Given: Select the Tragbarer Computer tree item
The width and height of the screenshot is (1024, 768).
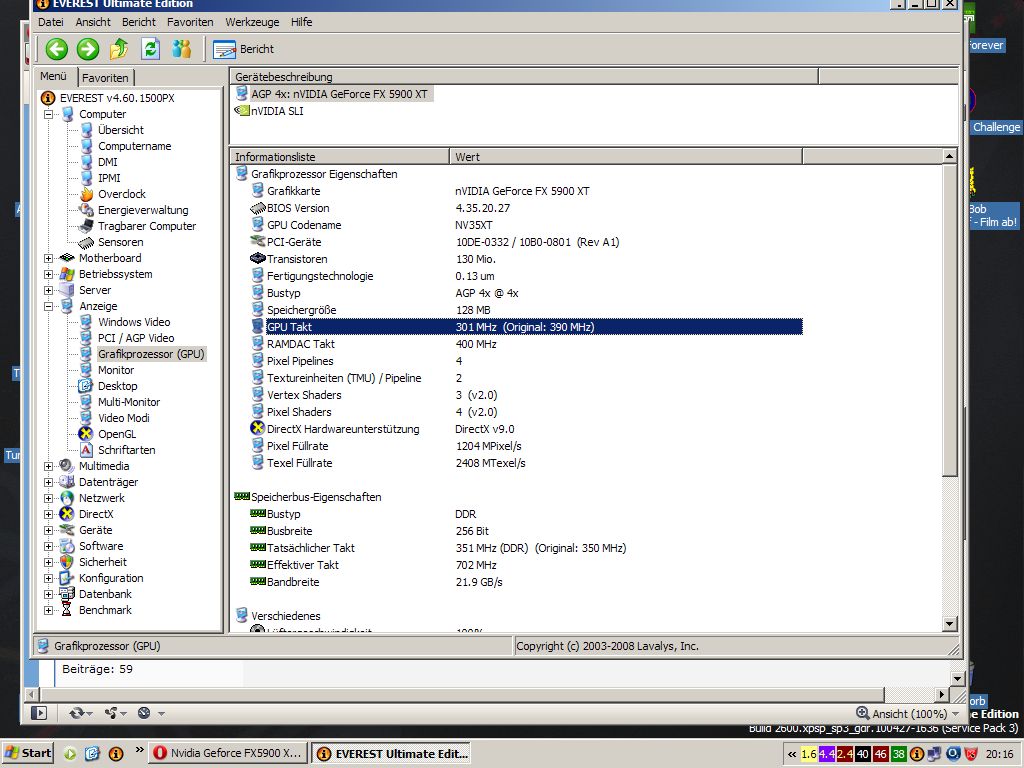Looking at the screenshot, I should pyautogui.click(x=147, y=226).
